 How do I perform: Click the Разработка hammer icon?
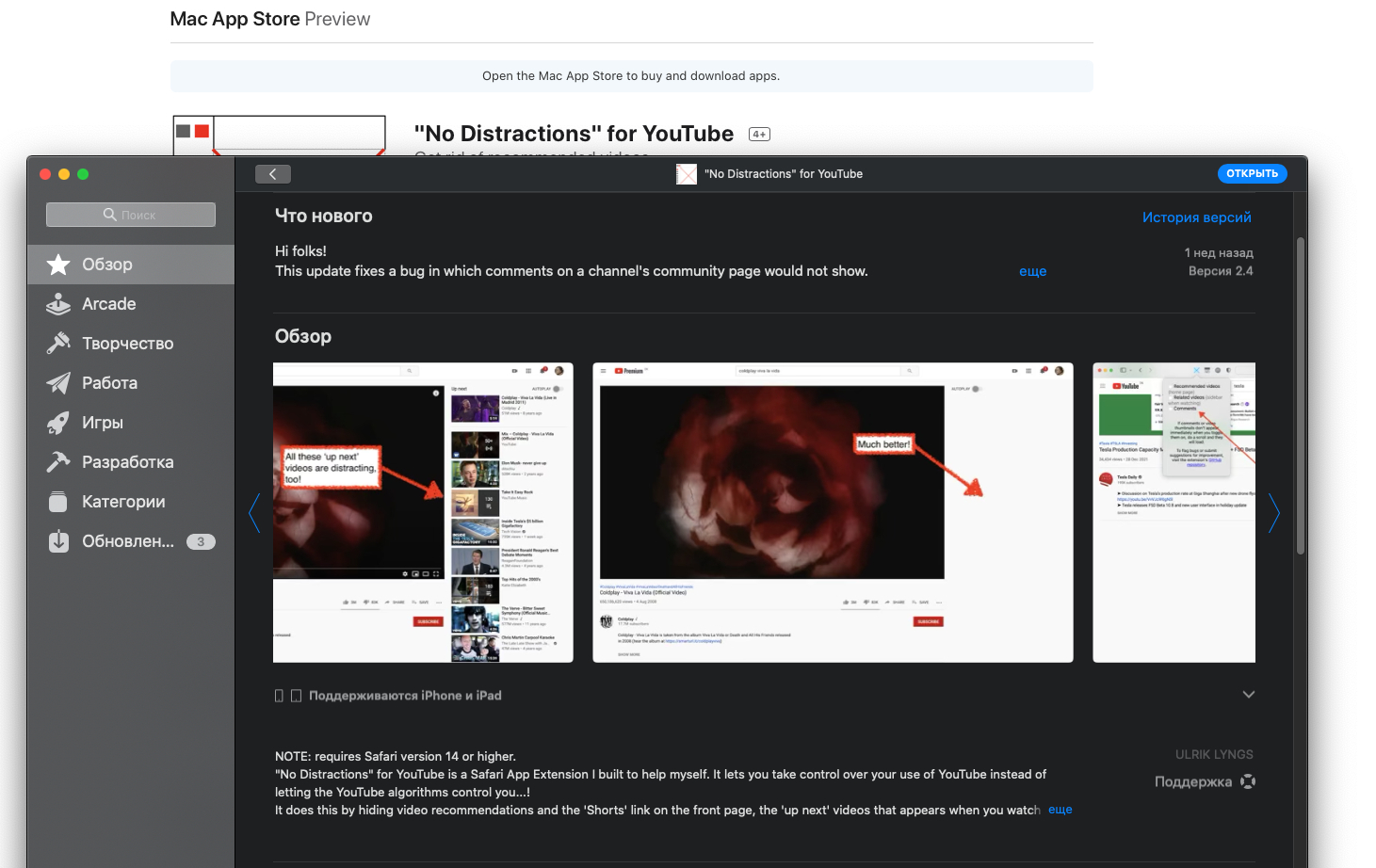(x=58, y=462)
